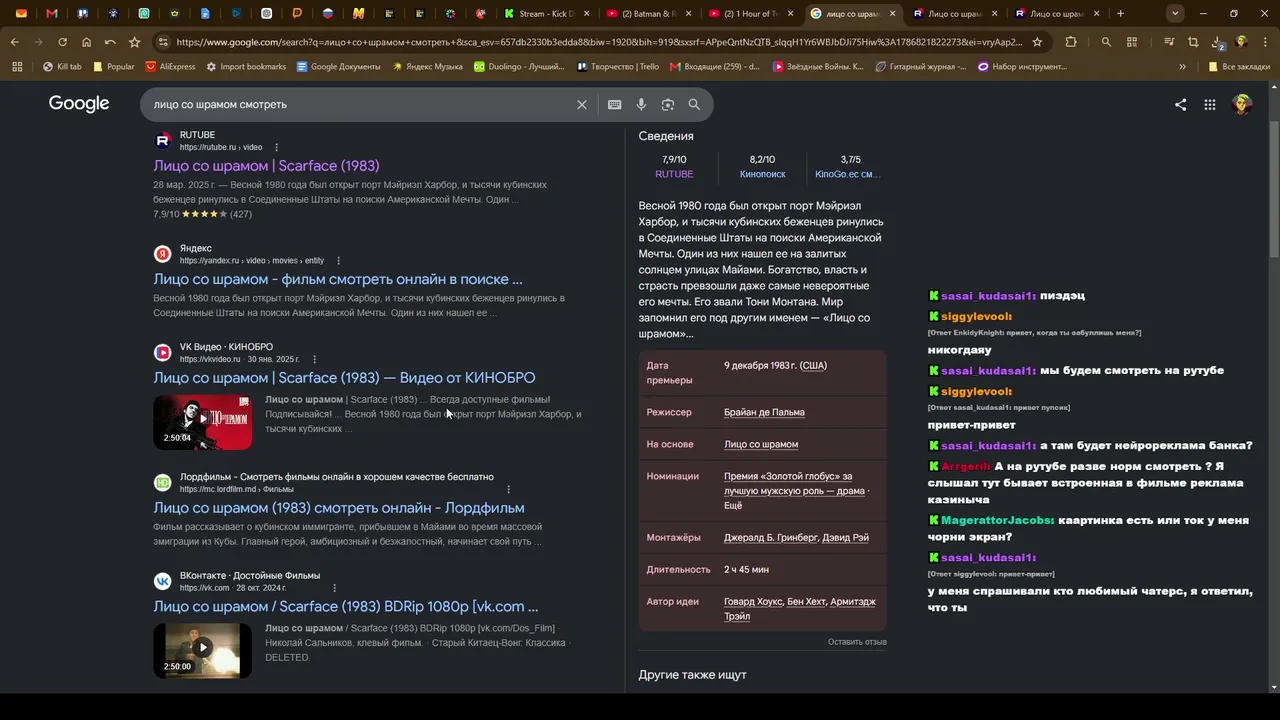Bookmark this page with the address bar star
Screen dimensions: 1280x720
[x=1037, y=42]
